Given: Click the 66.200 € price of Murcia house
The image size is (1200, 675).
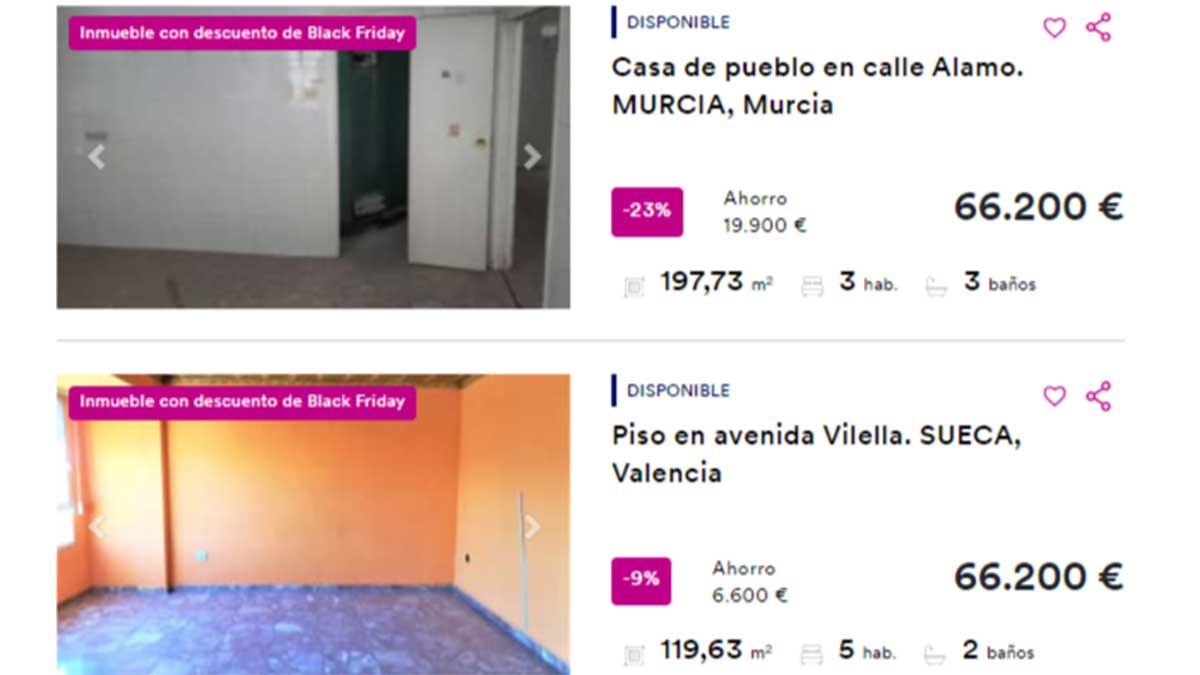Looking at the screenshot, I should pos(1038,207).
